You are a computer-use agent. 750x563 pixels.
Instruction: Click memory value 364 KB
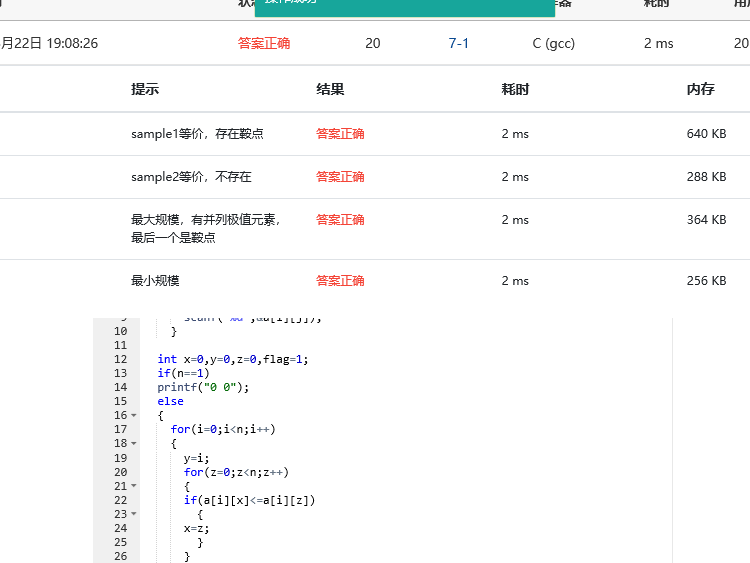point(706,220)
